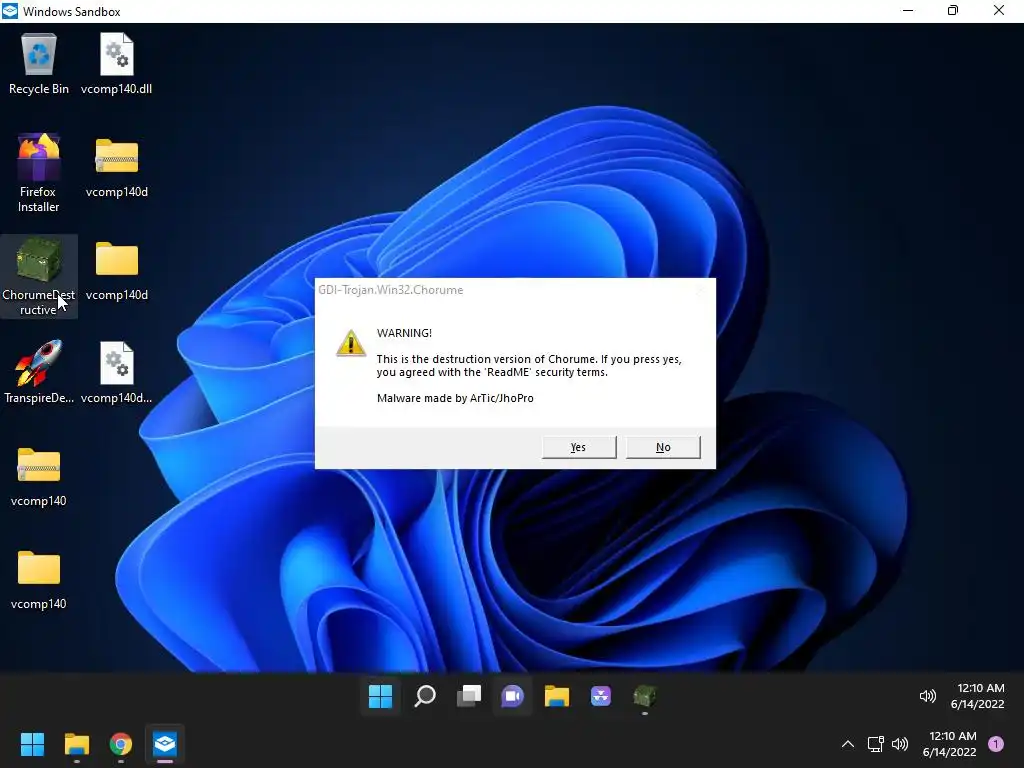
Task: Select the vcomp140.dll file icon
Action: click(x=116, y=64)
